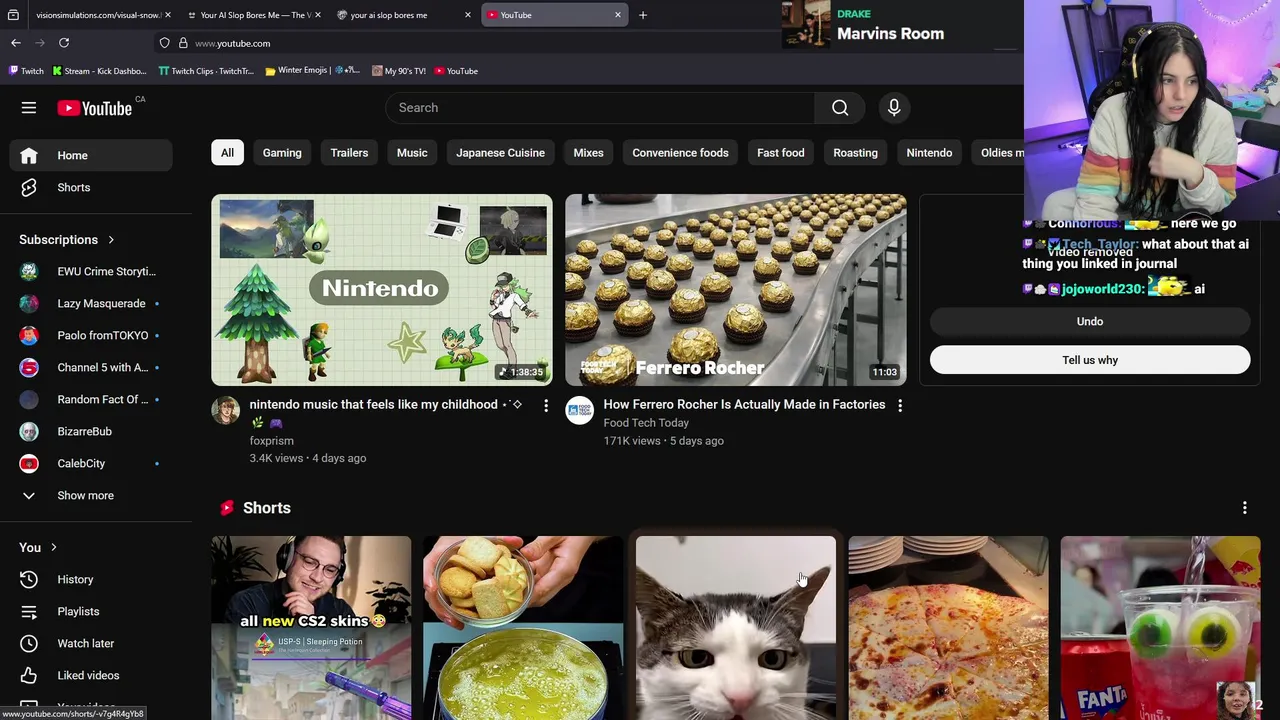Focus the YouTube search field
Screen dimensions: 1280x720
(x=600, y=108)
